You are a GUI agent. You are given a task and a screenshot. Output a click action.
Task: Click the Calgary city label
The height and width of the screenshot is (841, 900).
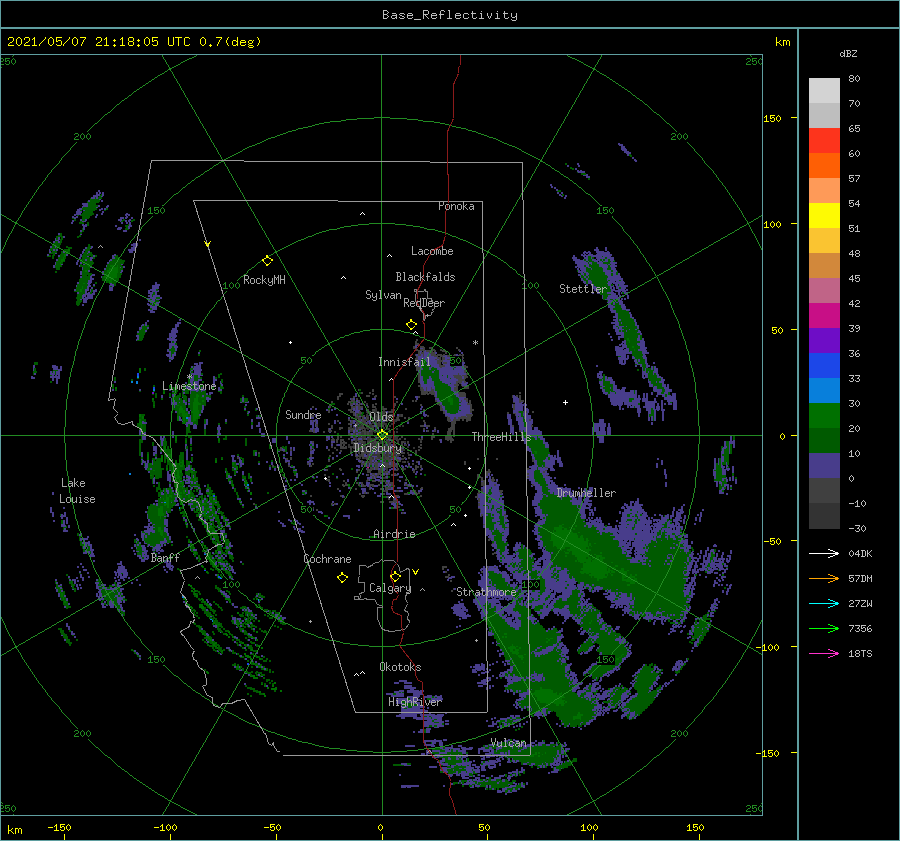point(390,588)
